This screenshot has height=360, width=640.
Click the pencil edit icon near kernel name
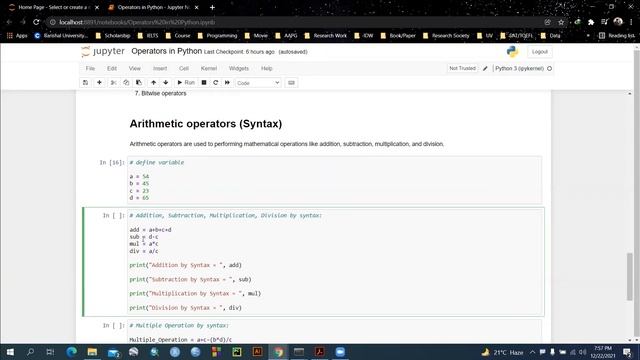tap(485, 69)
